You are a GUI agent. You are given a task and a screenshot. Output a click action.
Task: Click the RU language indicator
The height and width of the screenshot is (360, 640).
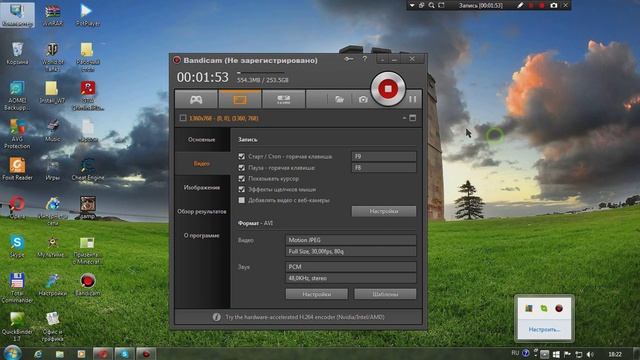[515, 353]
